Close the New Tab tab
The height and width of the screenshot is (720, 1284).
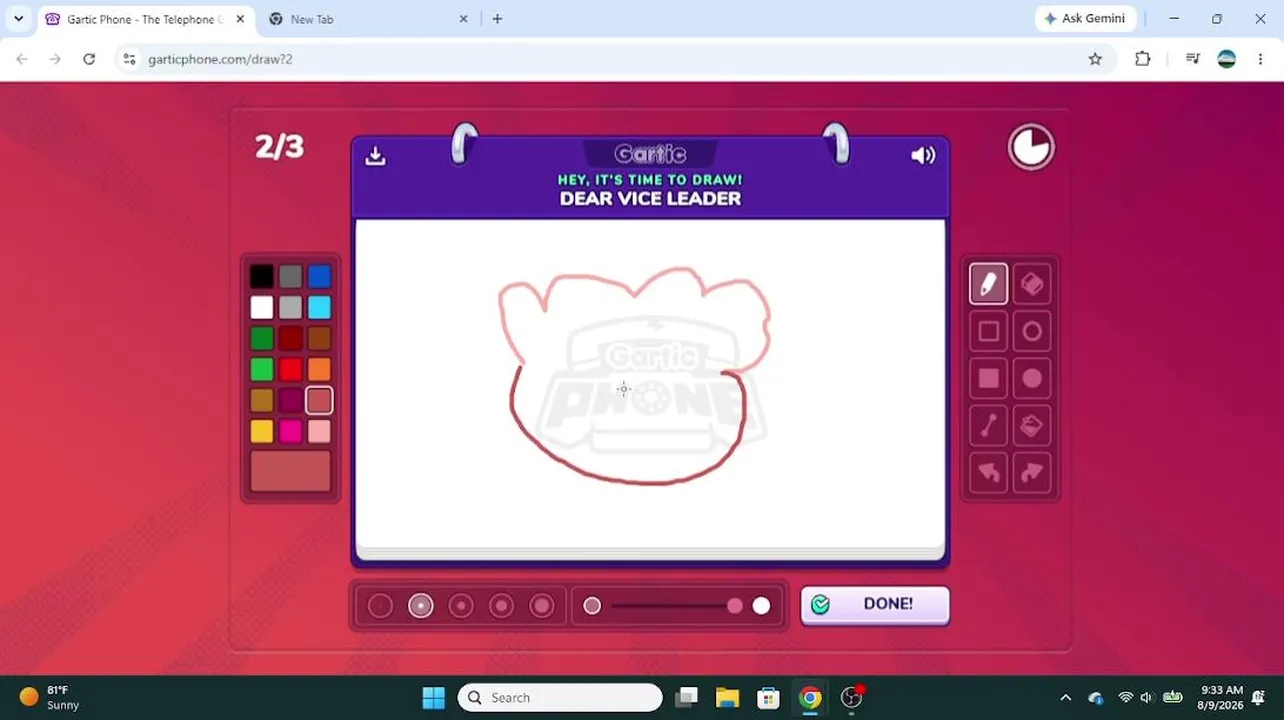point(464,19)
